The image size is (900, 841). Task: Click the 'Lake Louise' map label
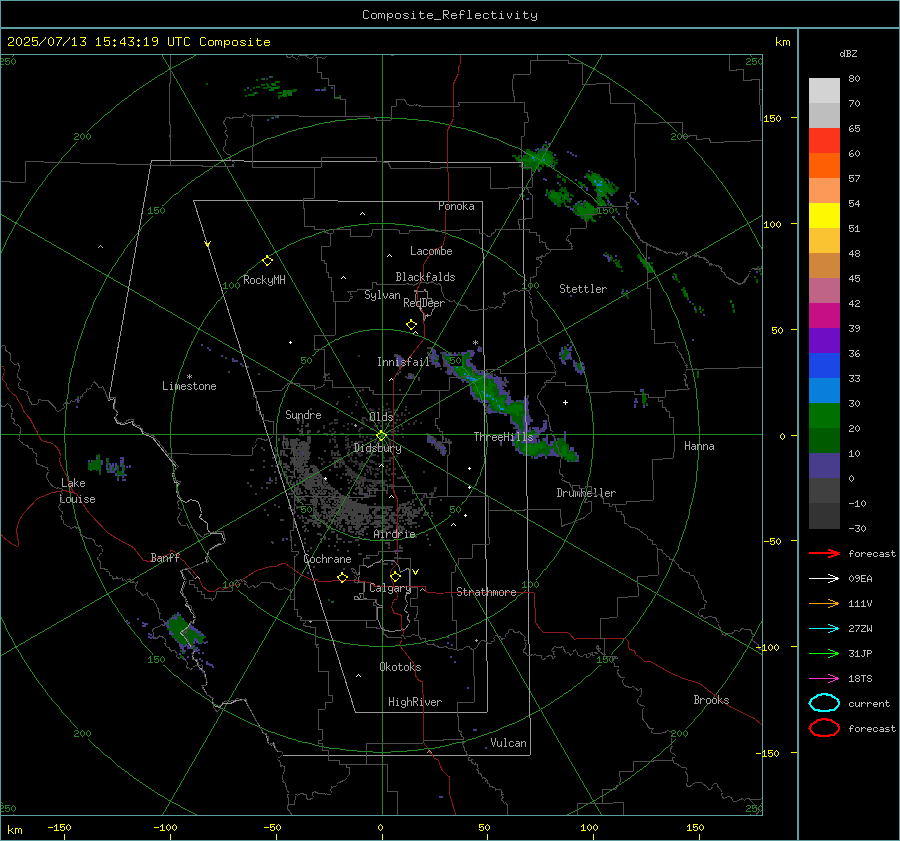(x=78, y=491)
